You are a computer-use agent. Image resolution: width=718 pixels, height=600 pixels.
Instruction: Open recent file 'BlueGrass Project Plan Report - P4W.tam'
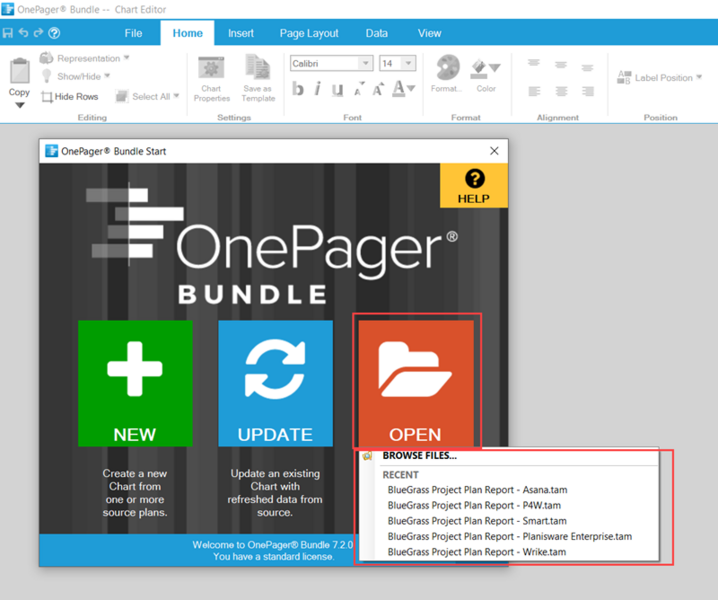474,505
